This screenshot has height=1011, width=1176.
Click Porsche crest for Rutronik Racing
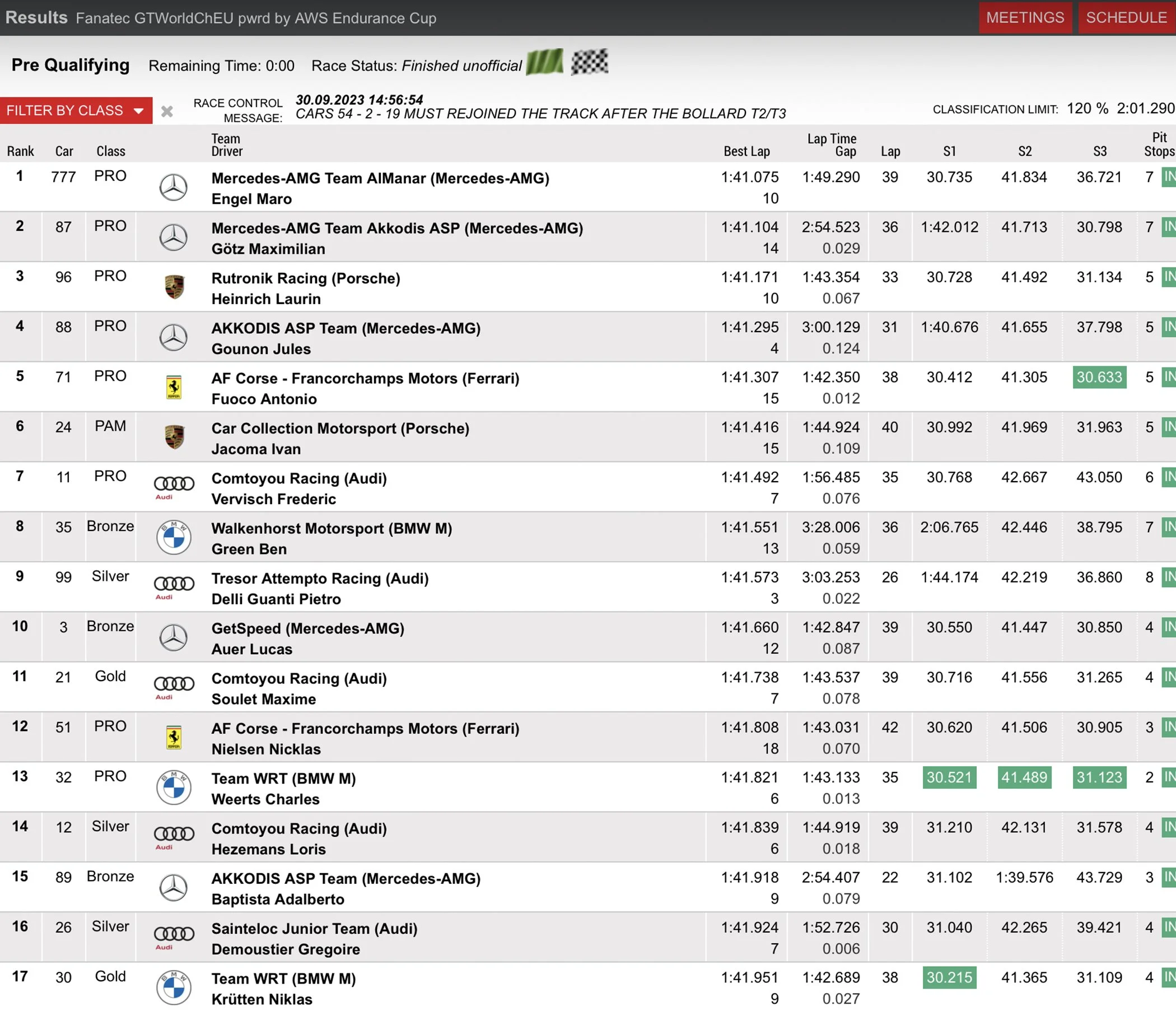174,287
